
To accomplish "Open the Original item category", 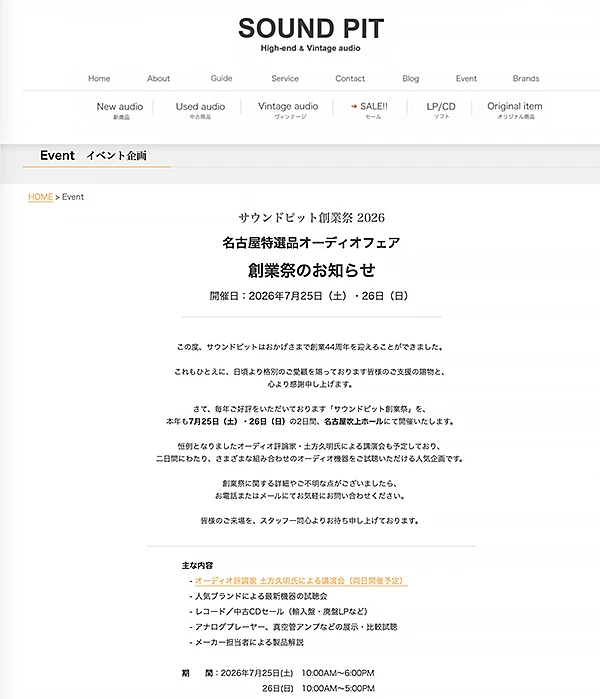I will pos(515,110).
